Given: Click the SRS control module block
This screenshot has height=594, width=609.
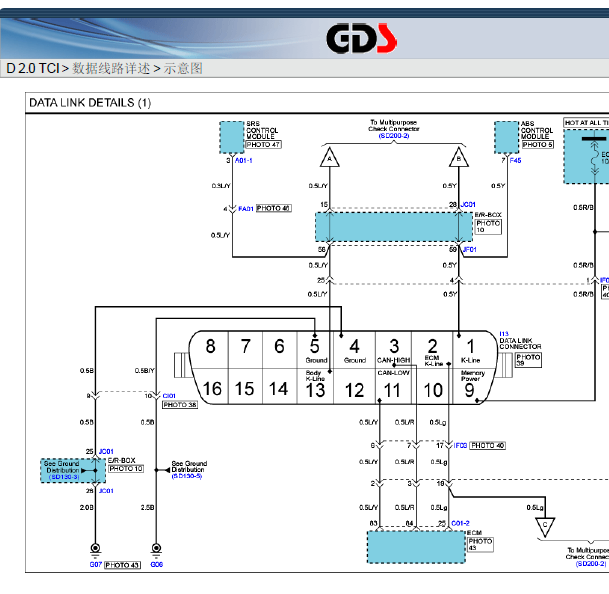Looking at the screenshot, I should (232, 137).
